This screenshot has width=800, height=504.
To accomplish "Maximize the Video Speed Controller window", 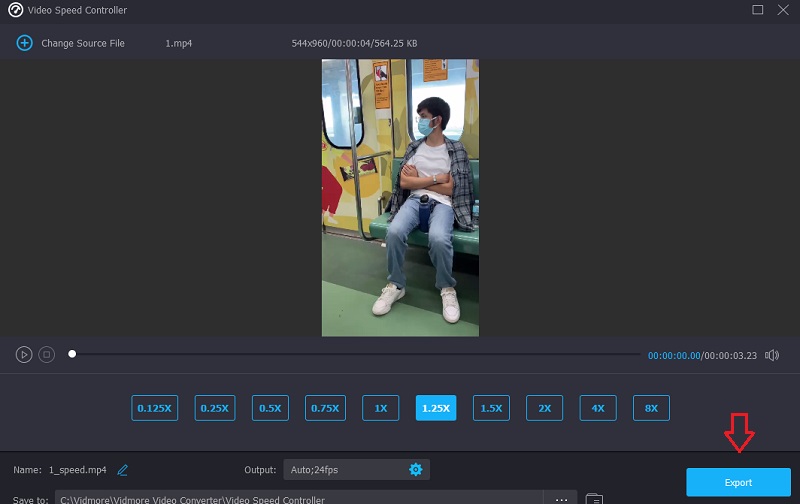I will (x=757, y=10).
